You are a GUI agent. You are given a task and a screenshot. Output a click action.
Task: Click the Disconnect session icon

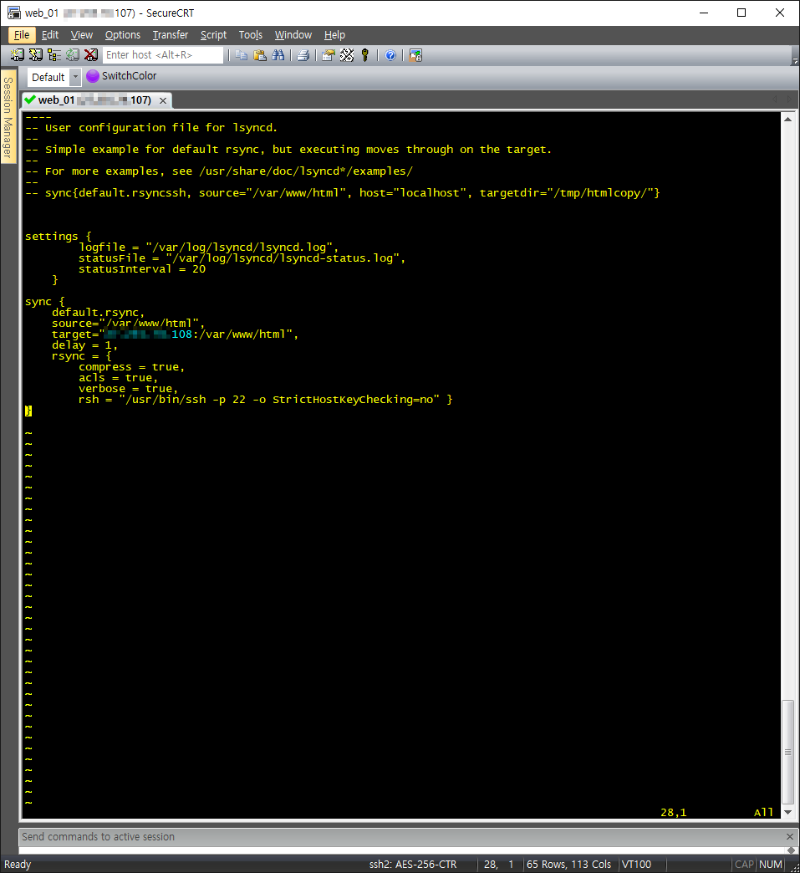coord(91,56)
